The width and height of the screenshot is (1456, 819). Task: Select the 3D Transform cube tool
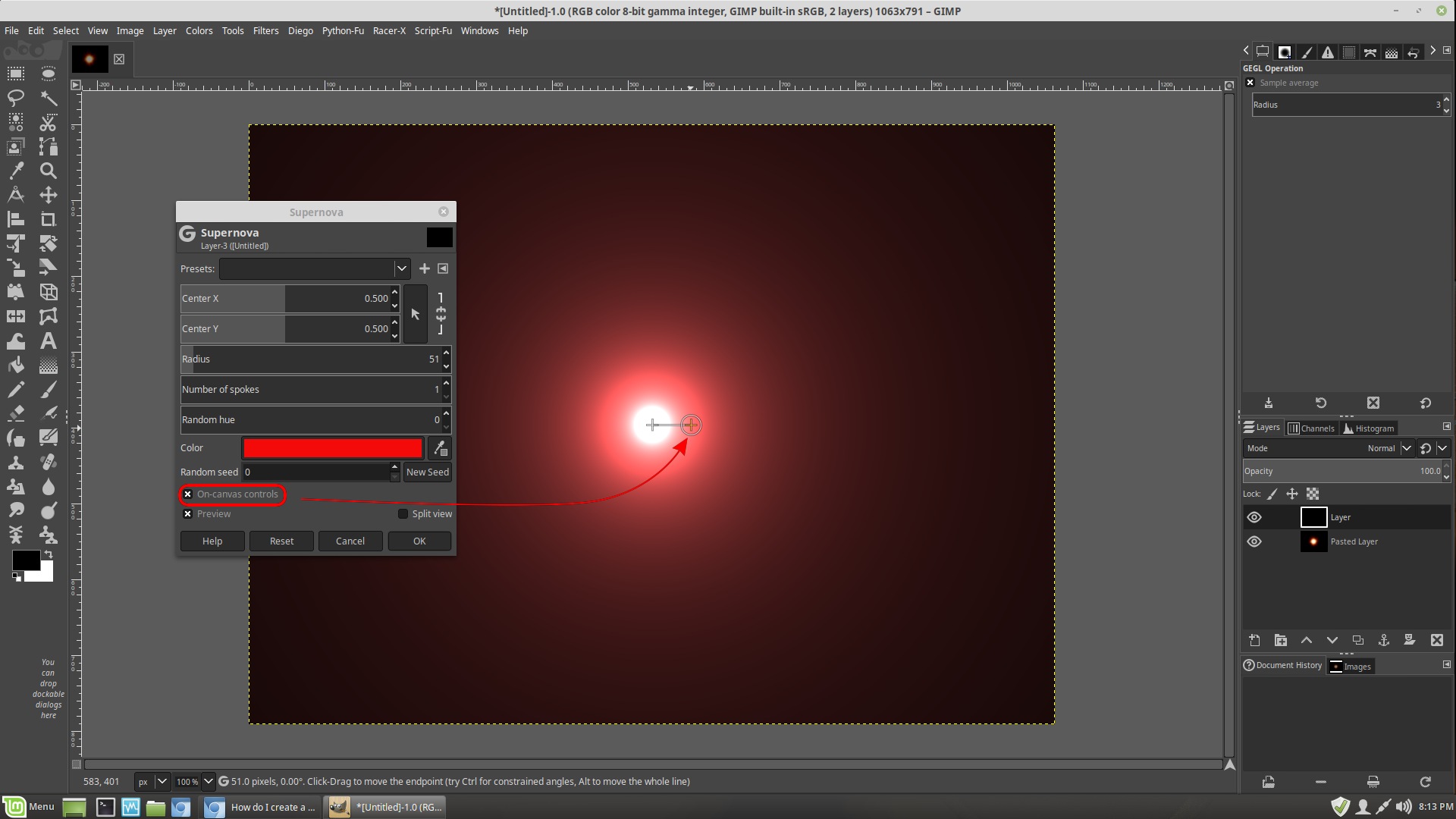pos(49,292)
